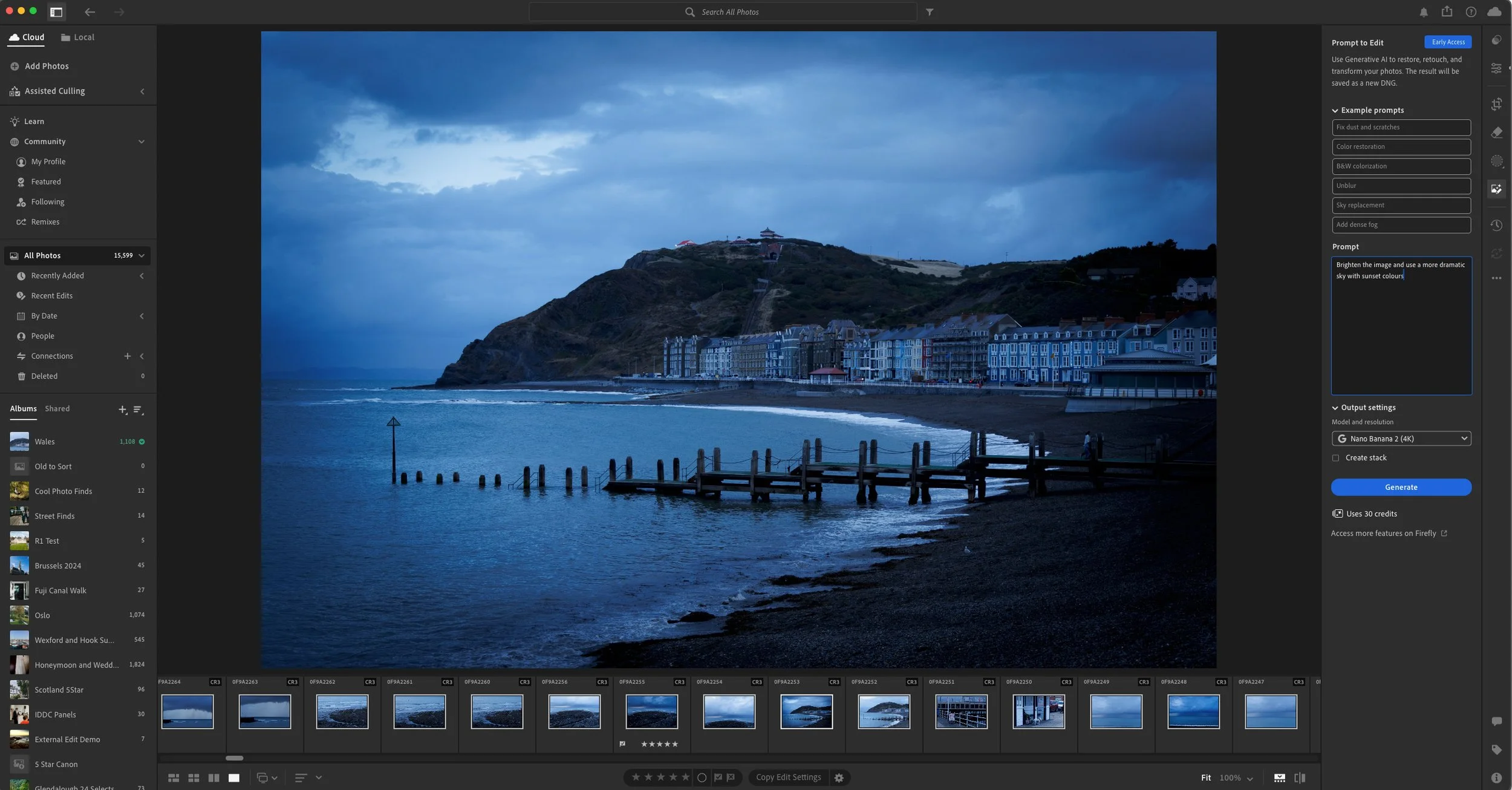This screenshot has height=790, width=1512.
Task: Collapse the Example prompts section
Action: pos(1335,111)
